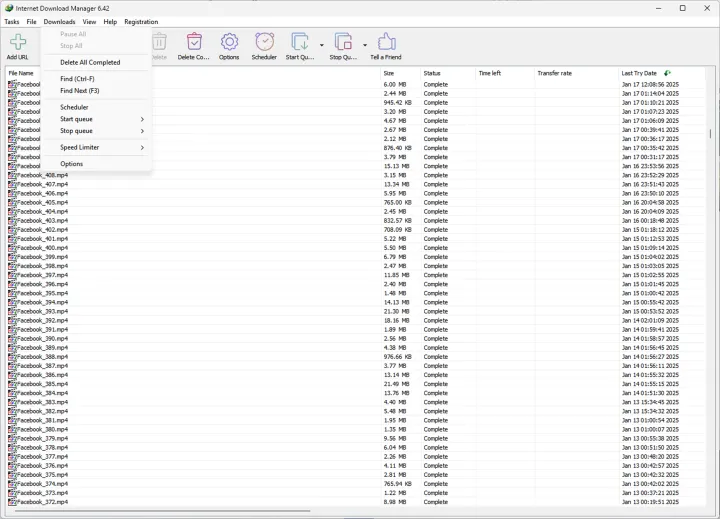Image resolution: width=720 pixels, height=519 pixels.
Task: Open the Scheduler clock icon in toolbar
Action: [x=264, y=42]
